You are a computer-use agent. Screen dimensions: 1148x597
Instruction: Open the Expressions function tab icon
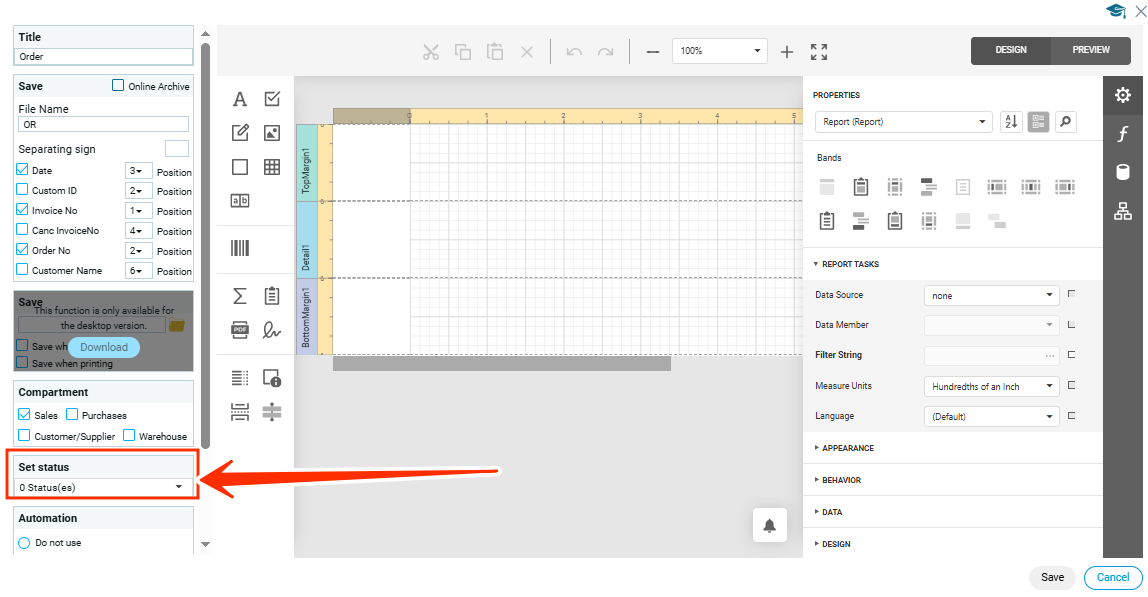(1123, 134)
